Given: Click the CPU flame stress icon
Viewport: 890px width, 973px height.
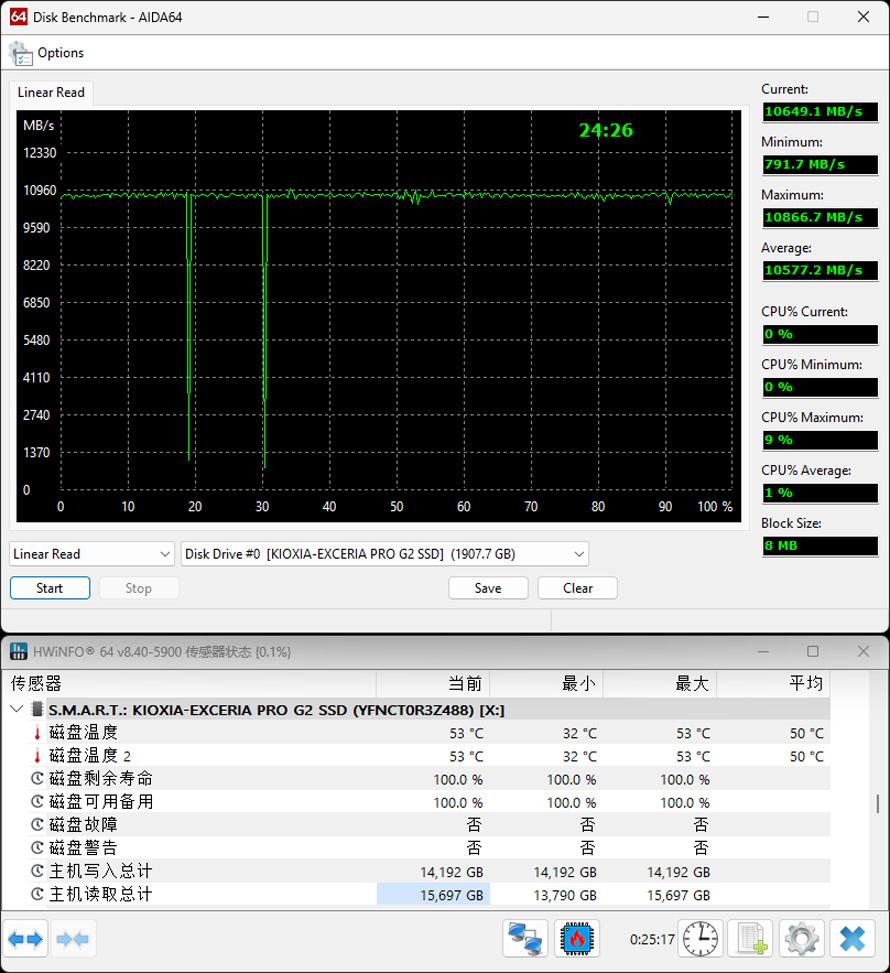Looking at the screenshot, I should 577,939.
